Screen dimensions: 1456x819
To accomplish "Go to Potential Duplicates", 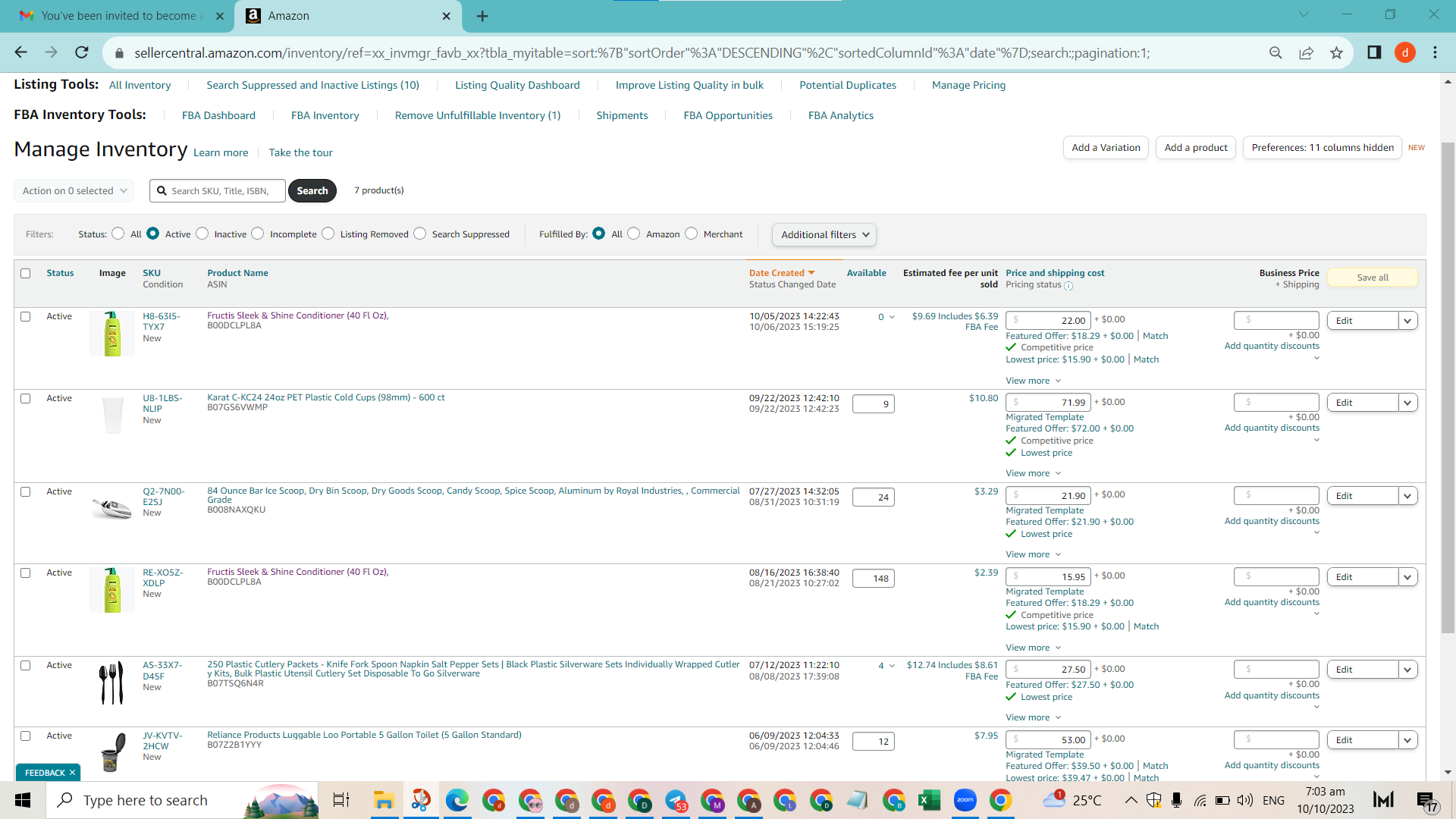I will tap(848, 85).
